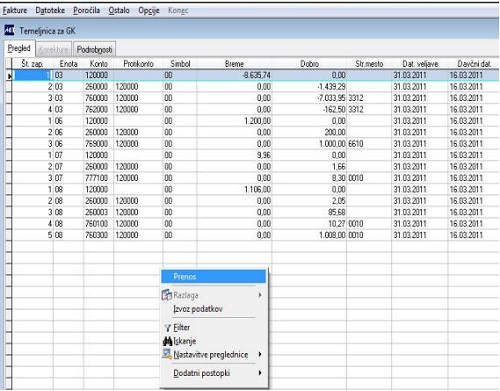Click the Str.mesto column header
The height and width of the screenshot is (391, 500).
[369, 64]
